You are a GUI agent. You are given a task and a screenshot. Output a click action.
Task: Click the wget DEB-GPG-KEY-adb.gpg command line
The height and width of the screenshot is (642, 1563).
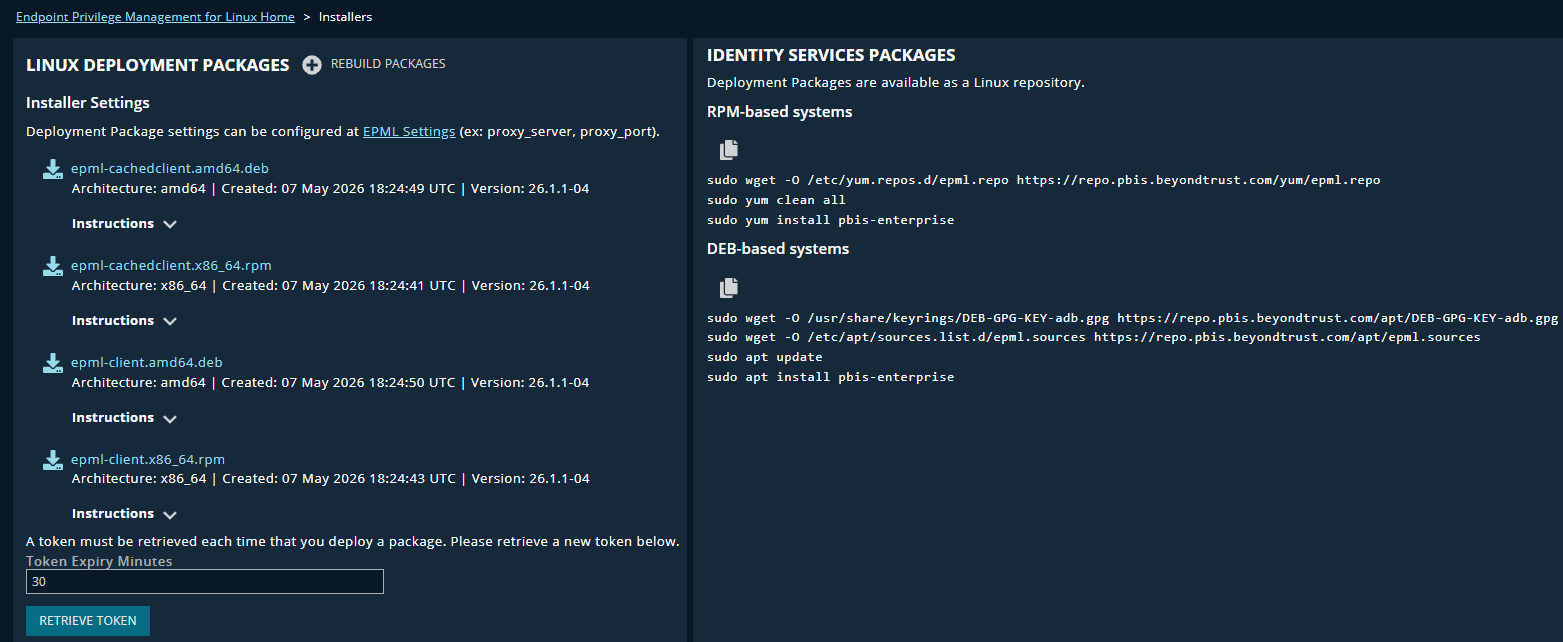(1132, 318)
